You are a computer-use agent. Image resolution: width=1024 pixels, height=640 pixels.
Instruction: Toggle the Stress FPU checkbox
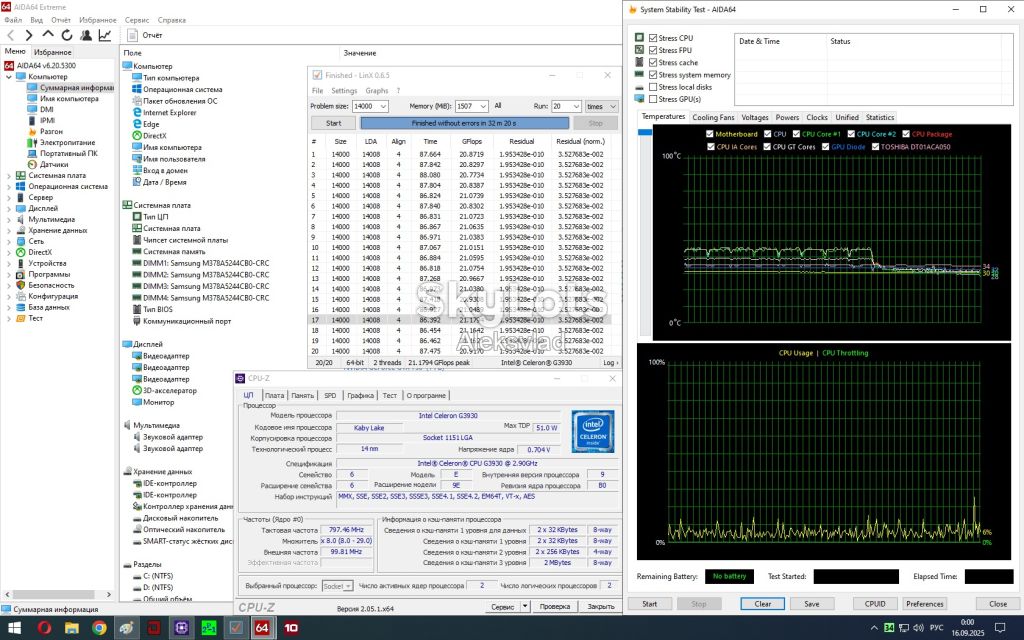click(x=653, y=50)
